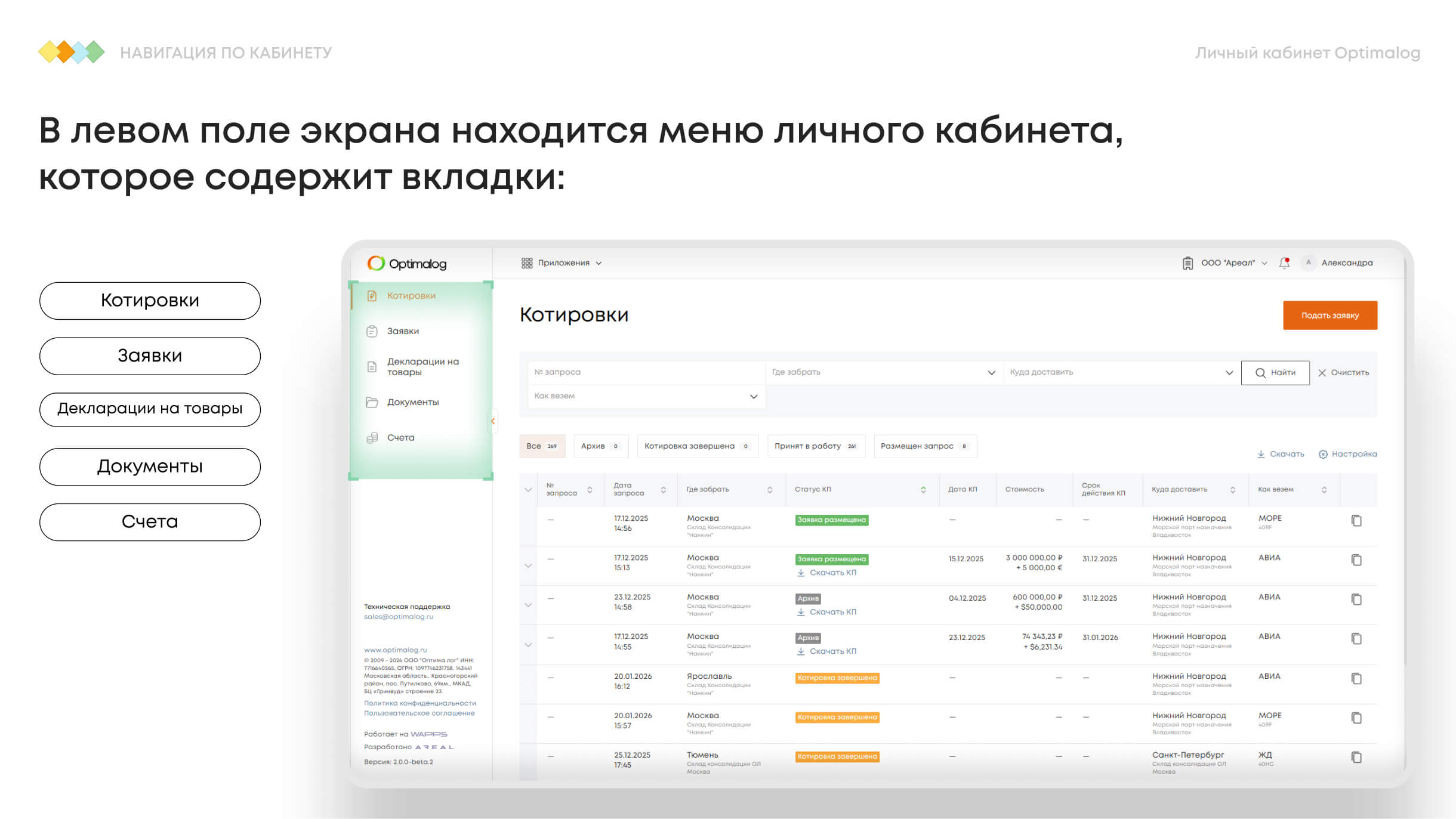Click copy icon in first table row
The height and width of the screenshot is (819, 1456).
coord(1356,521)
